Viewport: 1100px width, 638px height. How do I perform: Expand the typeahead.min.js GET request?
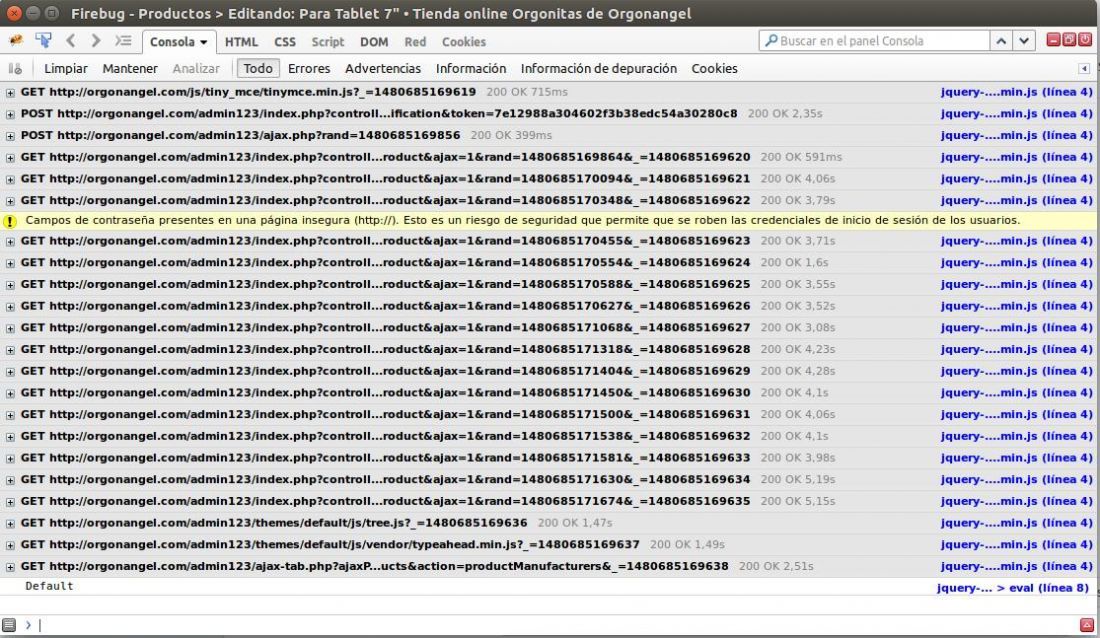(x=10, y=545)
